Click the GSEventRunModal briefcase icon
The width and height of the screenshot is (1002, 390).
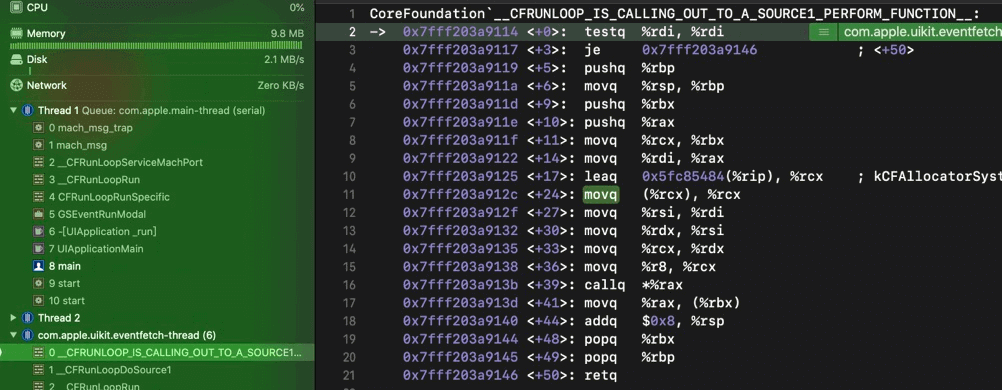pos(38,214)
